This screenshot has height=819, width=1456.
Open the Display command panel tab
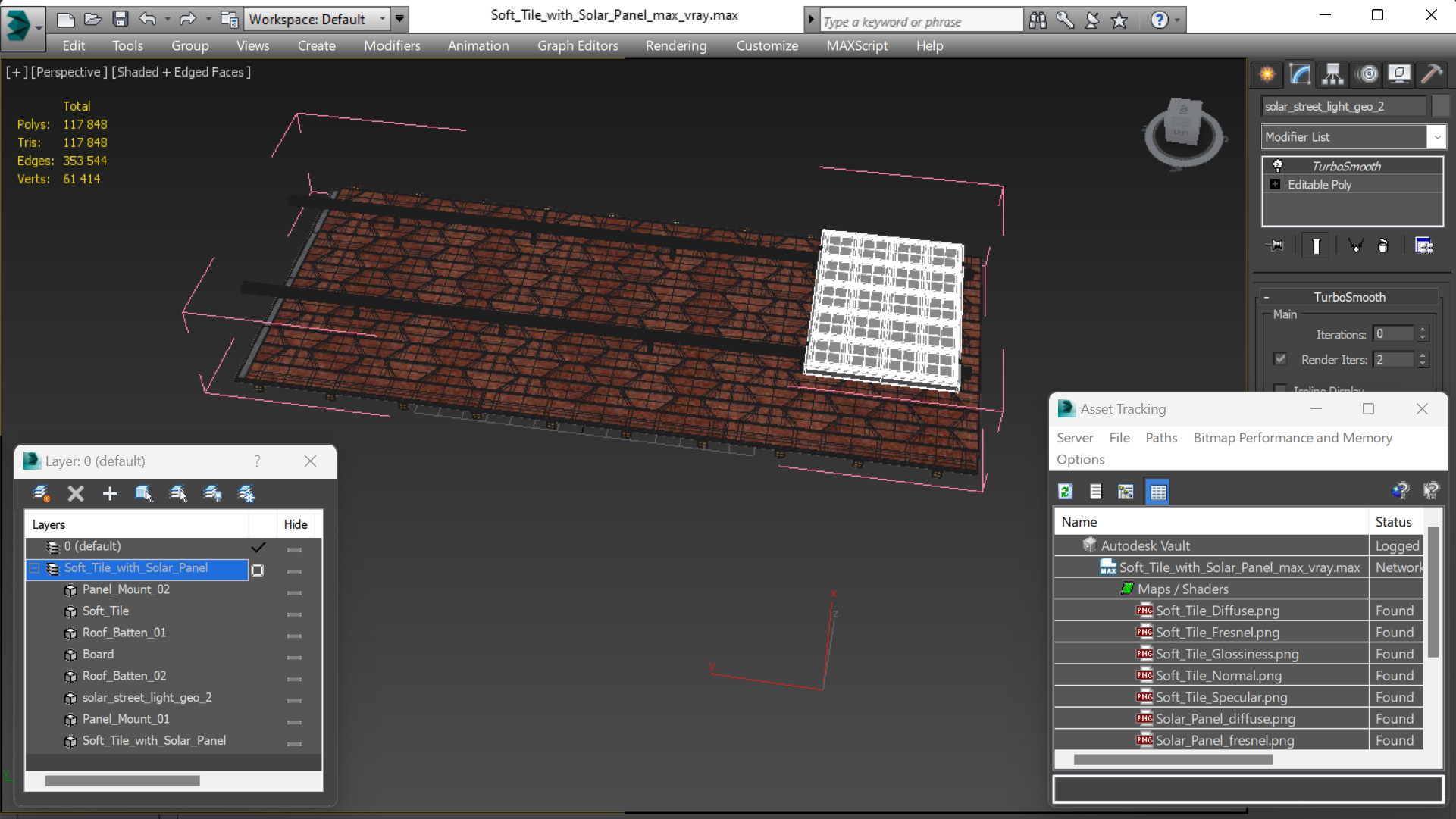(x=1399, y=73)
